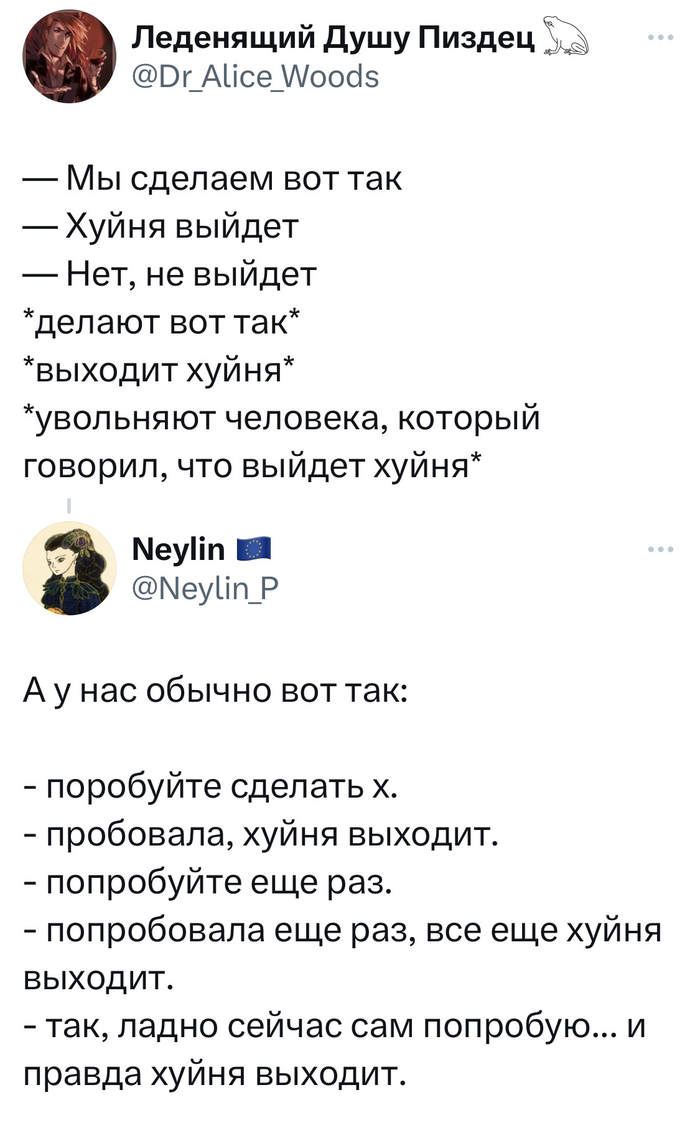Open more options on Neylin's reply
The image size is (700, 1123).
point(658,549)
